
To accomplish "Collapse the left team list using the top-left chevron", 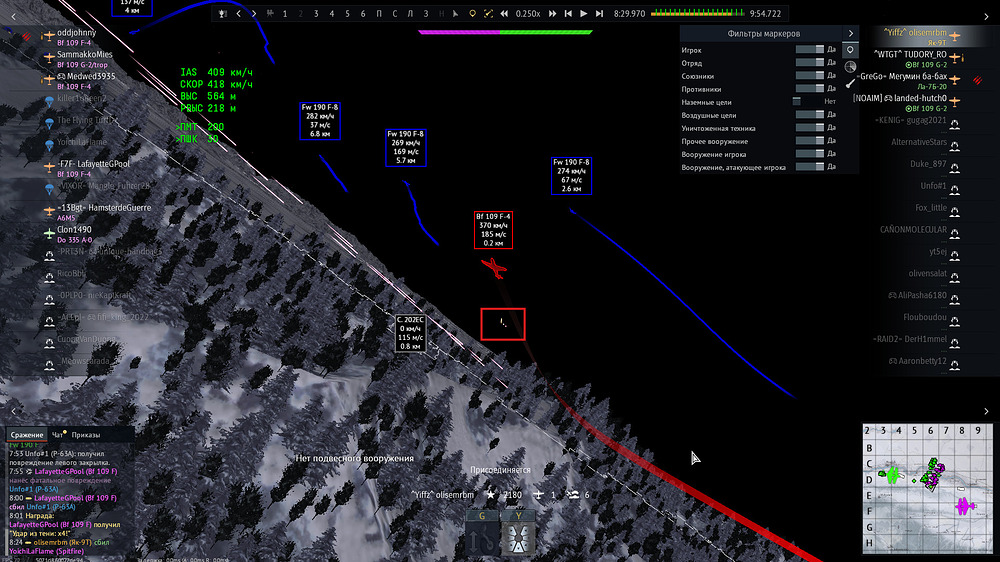I will pyautogui.click(x=13, y=17).
